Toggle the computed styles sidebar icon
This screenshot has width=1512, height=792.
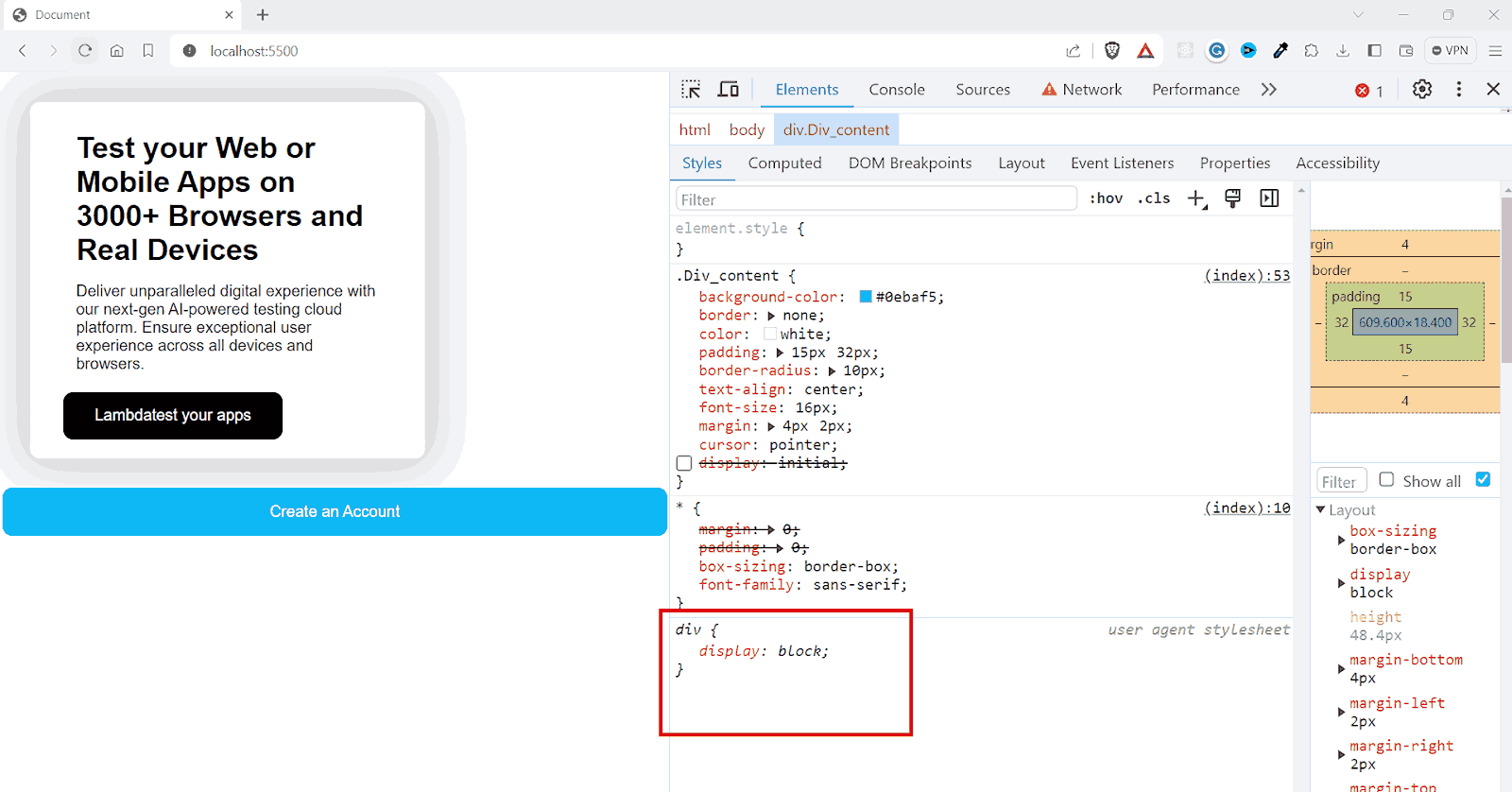(x=1269, y=198)
